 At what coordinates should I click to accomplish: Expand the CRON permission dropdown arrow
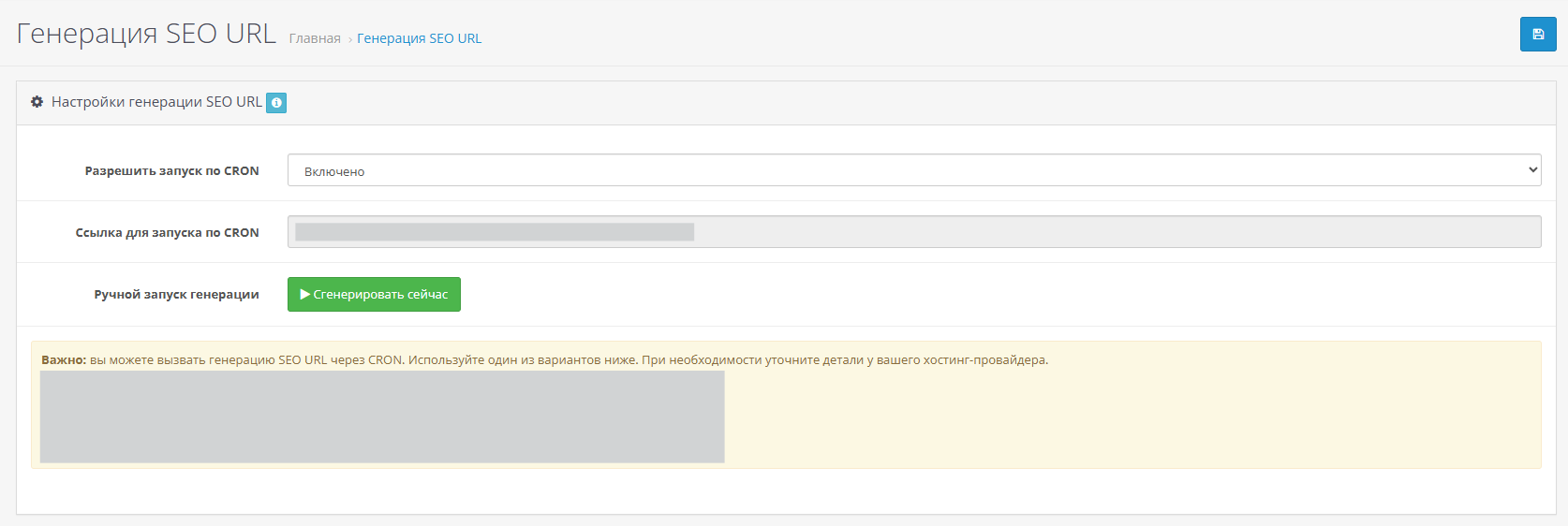[1532, 170]
